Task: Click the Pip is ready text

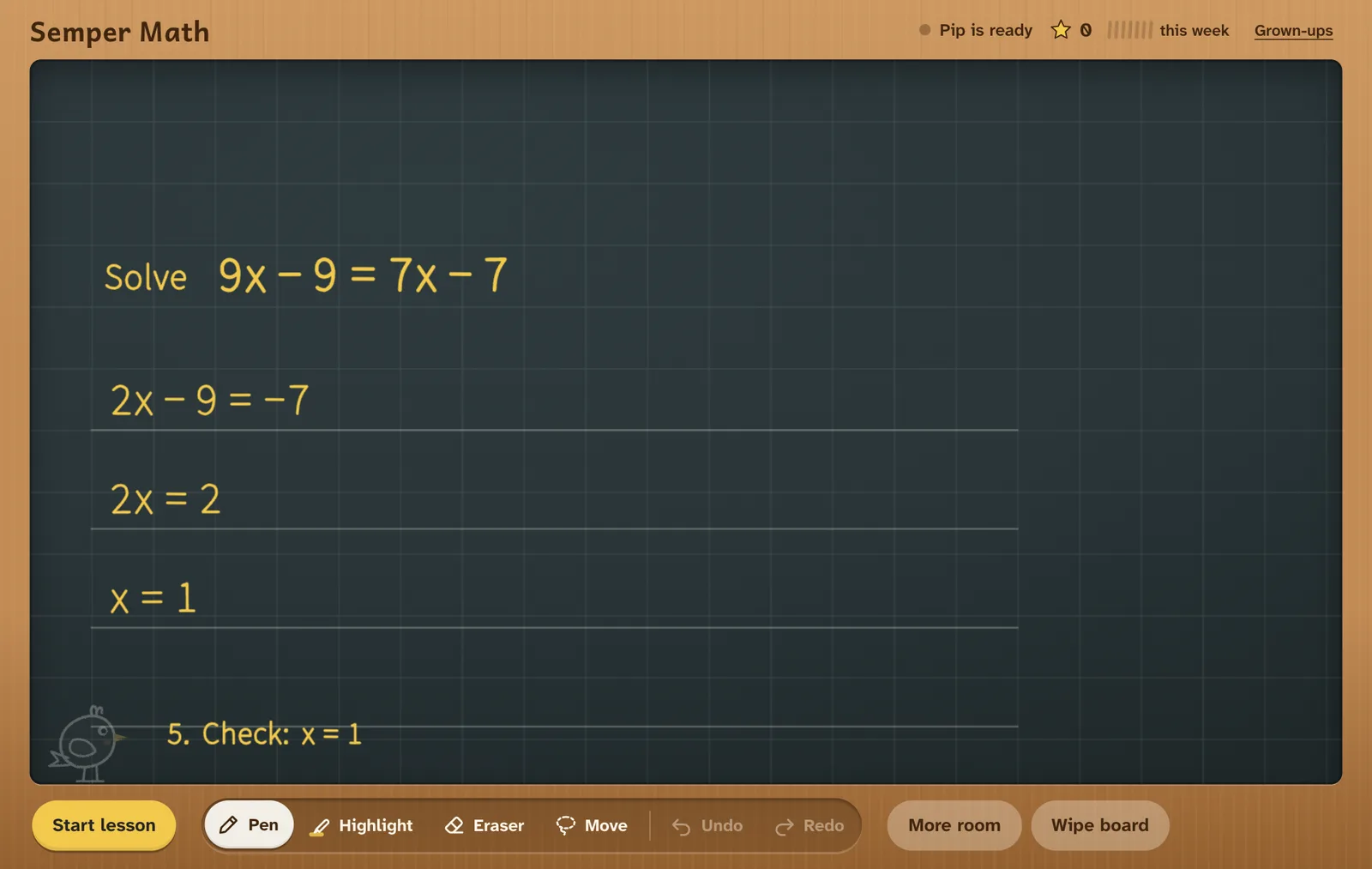Action: (x=986, y=30)
